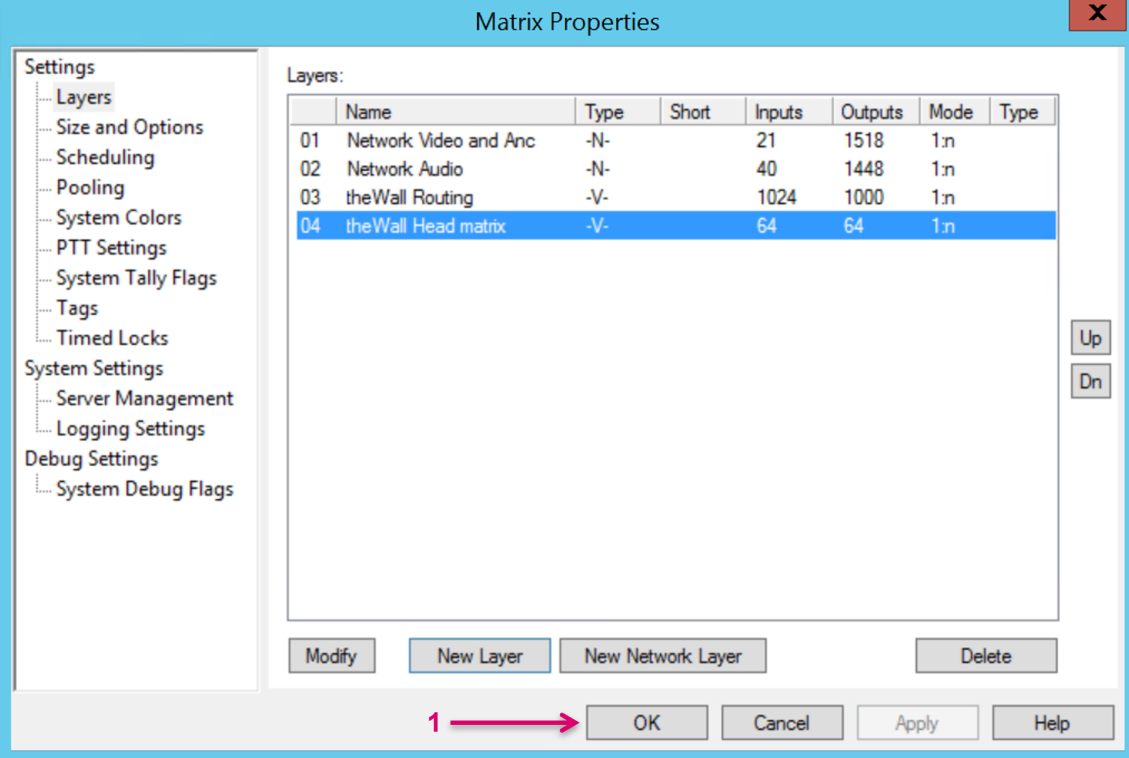Open Logging Settings page
Viewport: 1129px width, 758px height.
click(130, 428)
